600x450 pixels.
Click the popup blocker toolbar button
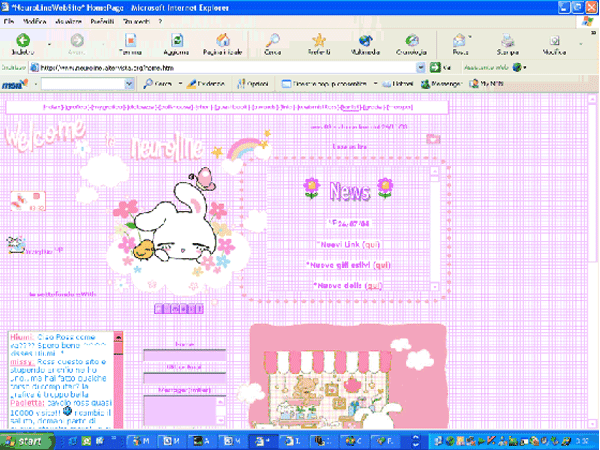324,84
